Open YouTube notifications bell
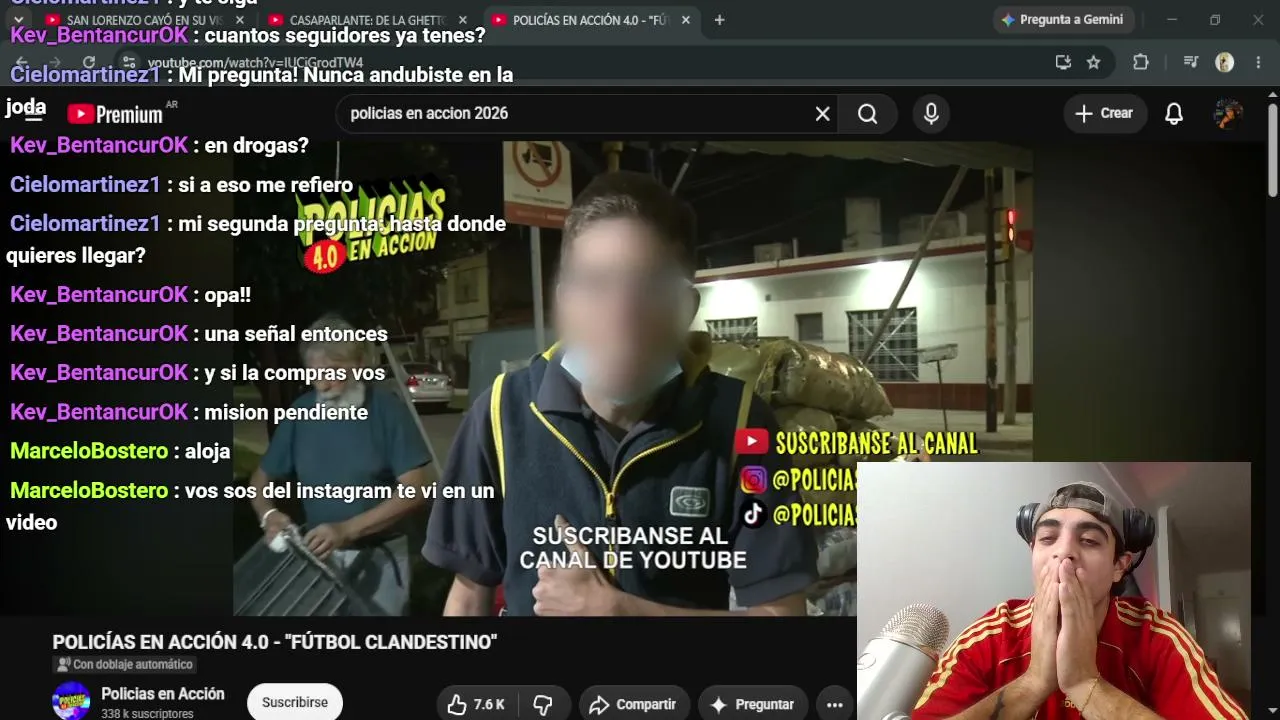Screen dimensions: 1280x720 (1174, 114)
